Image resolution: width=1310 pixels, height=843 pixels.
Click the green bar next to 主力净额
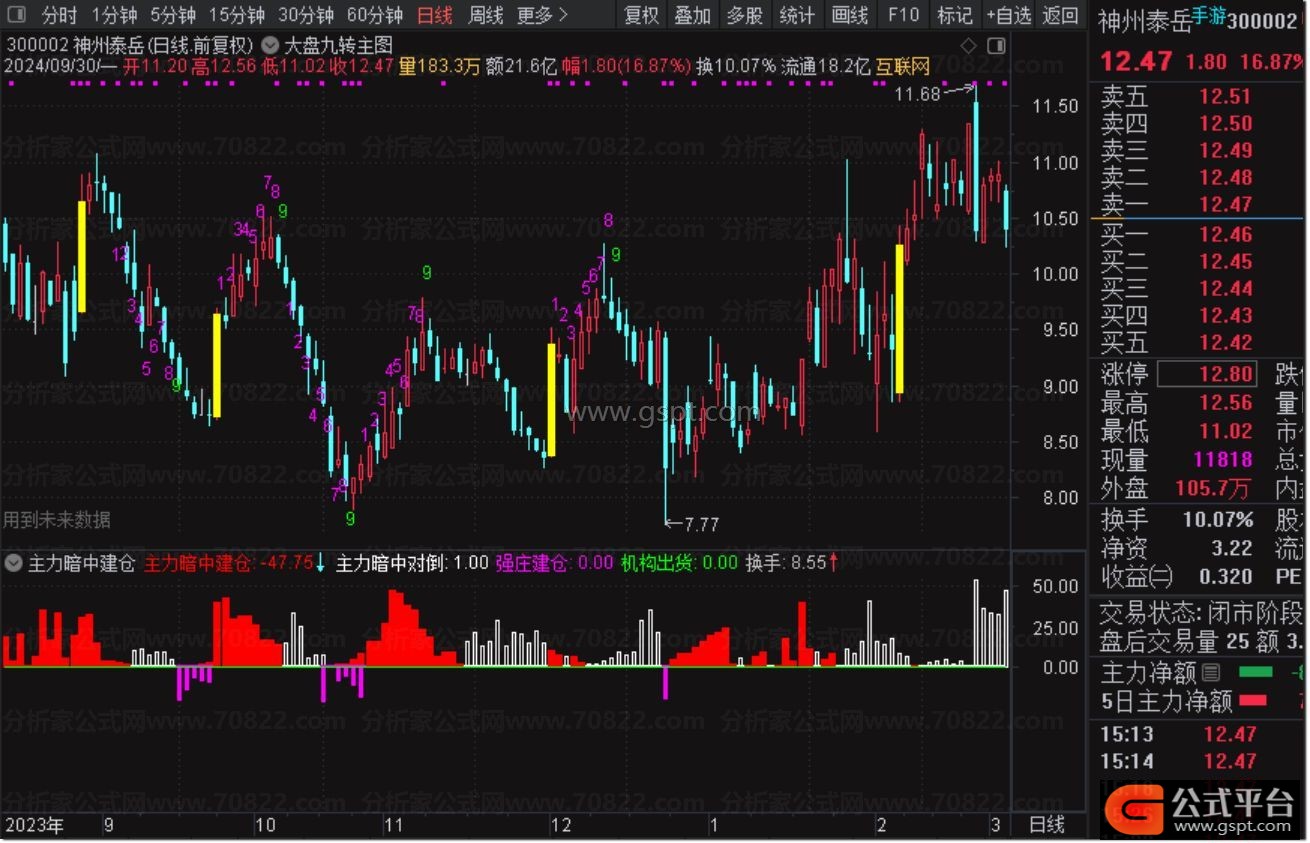(x=1256, y=673)
